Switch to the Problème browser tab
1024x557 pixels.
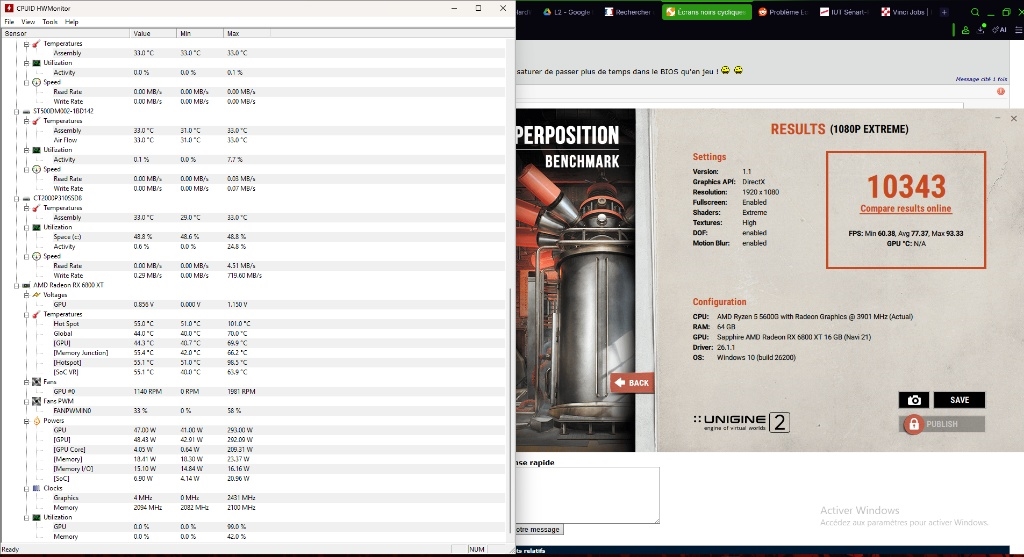782,12
